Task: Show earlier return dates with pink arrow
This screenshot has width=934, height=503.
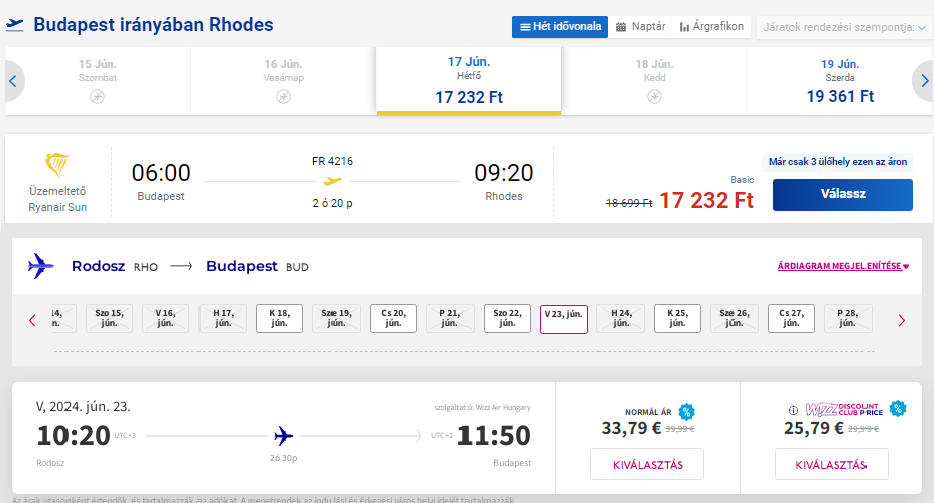Action: click(x=32, y=321)
